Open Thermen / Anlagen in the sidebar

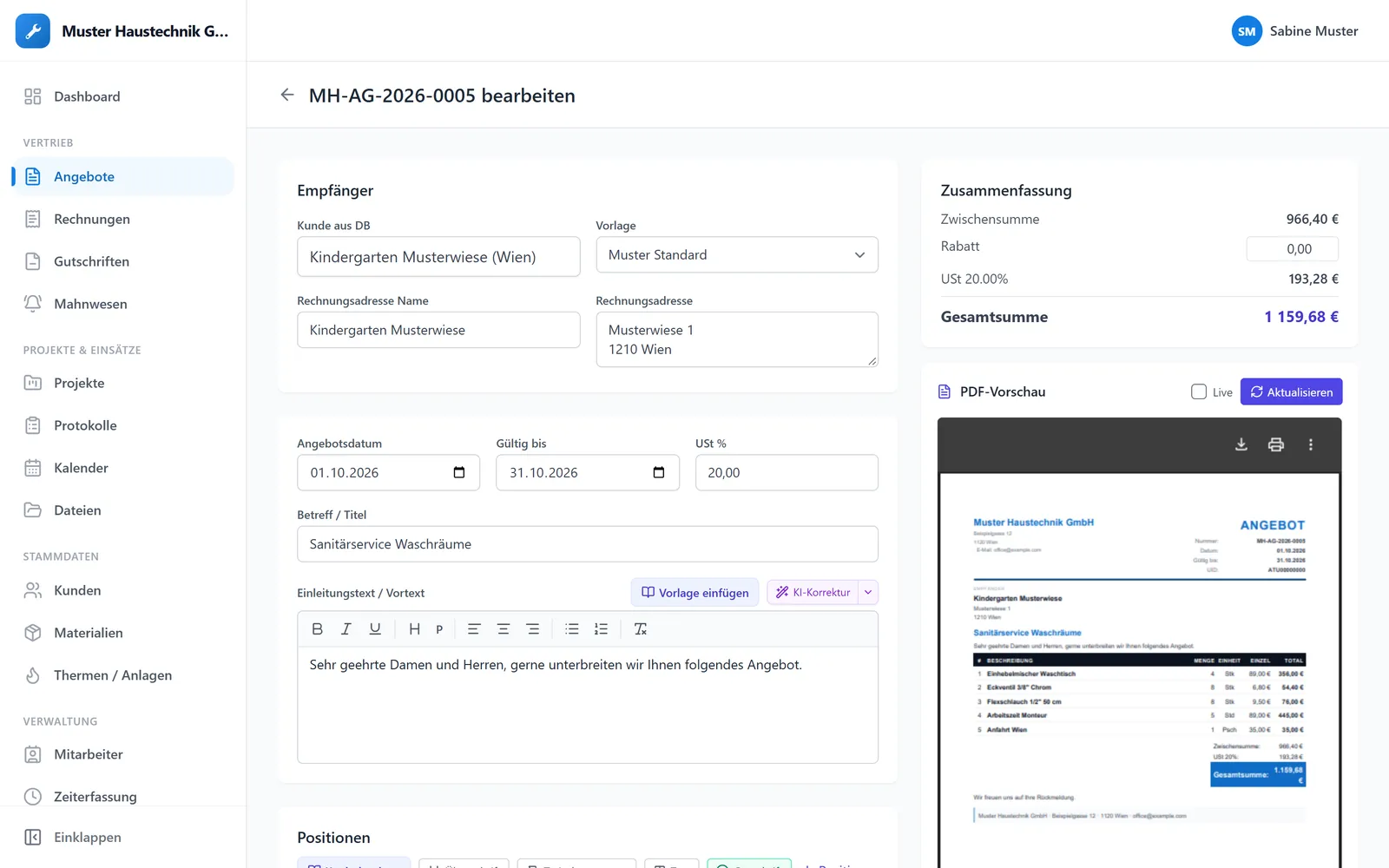click(123, 675)
